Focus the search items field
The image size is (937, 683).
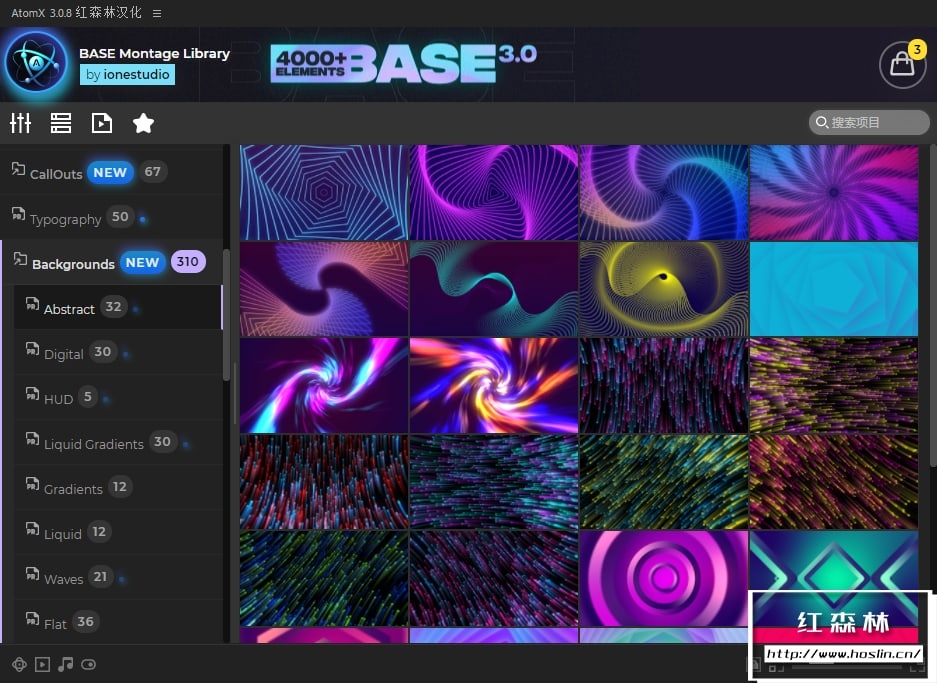869,122
